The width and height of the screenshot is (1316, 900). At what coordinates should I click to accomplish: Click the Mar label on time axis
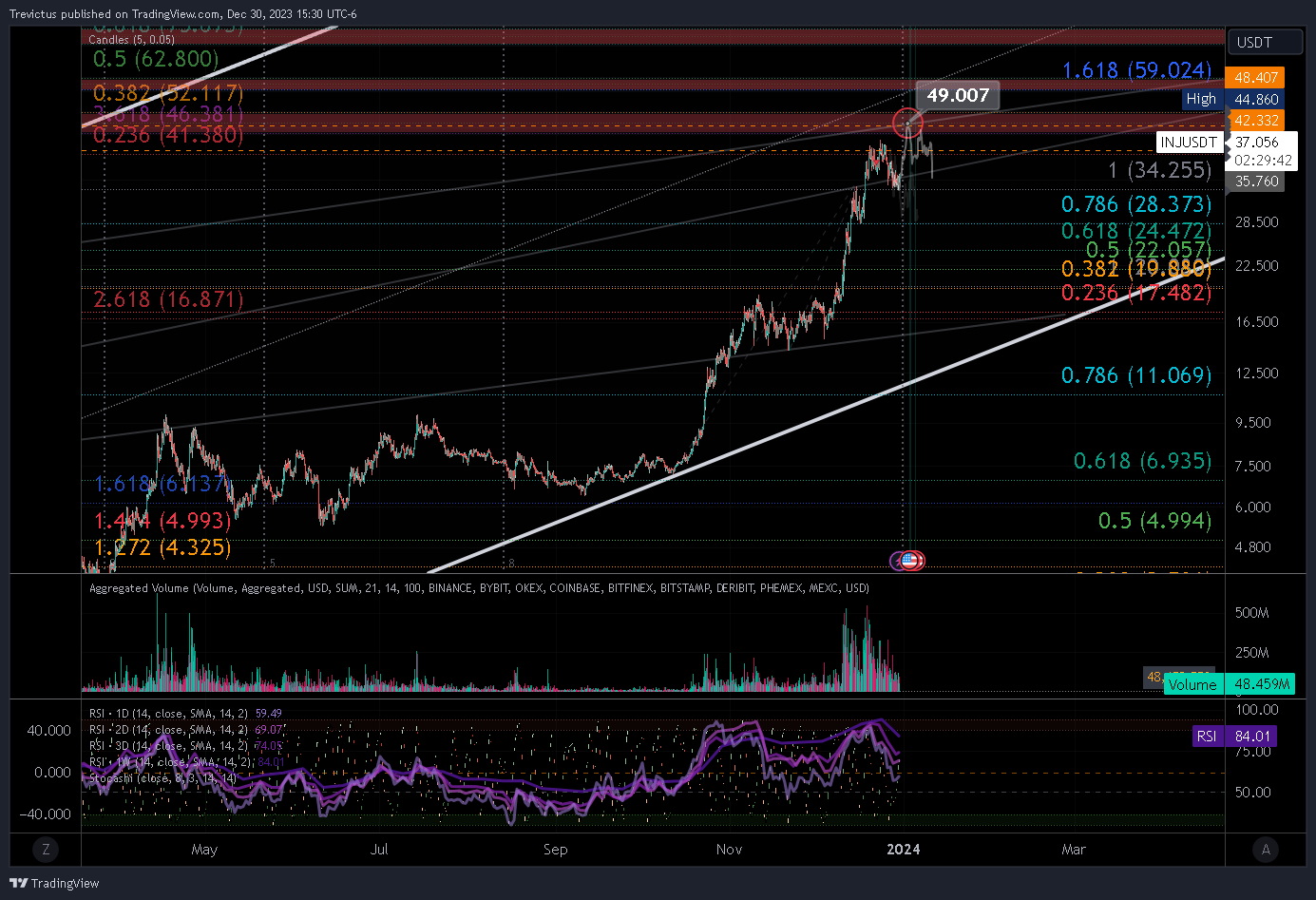[1074, 850]
